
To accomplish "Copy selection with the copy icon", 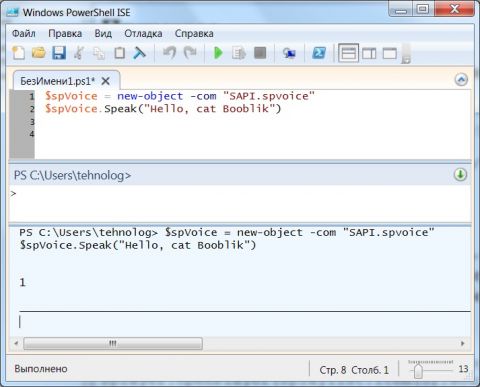I will pos(99,53).
